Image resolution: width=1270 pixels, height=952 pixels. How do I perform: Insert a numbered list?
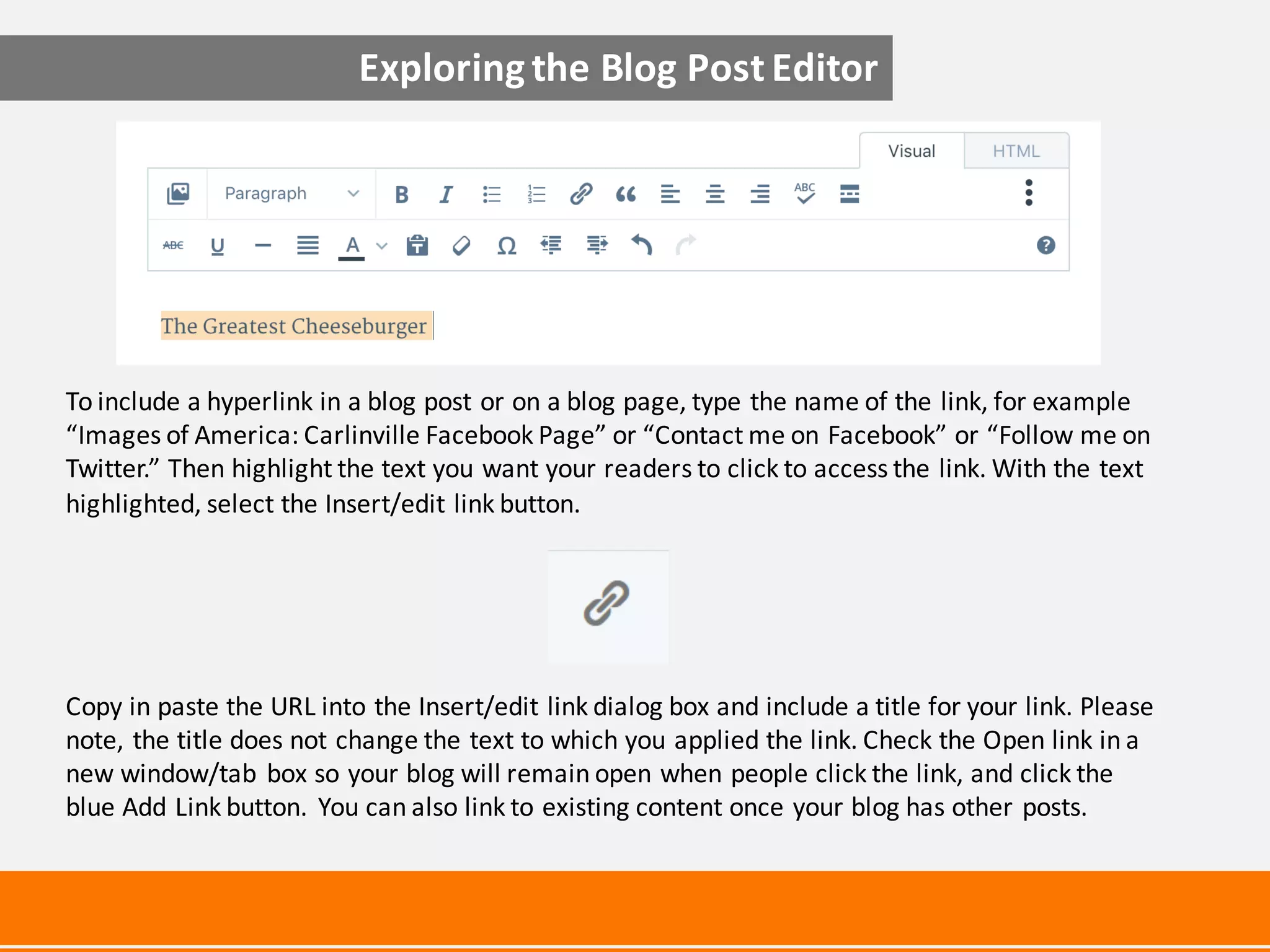[536, 195]
